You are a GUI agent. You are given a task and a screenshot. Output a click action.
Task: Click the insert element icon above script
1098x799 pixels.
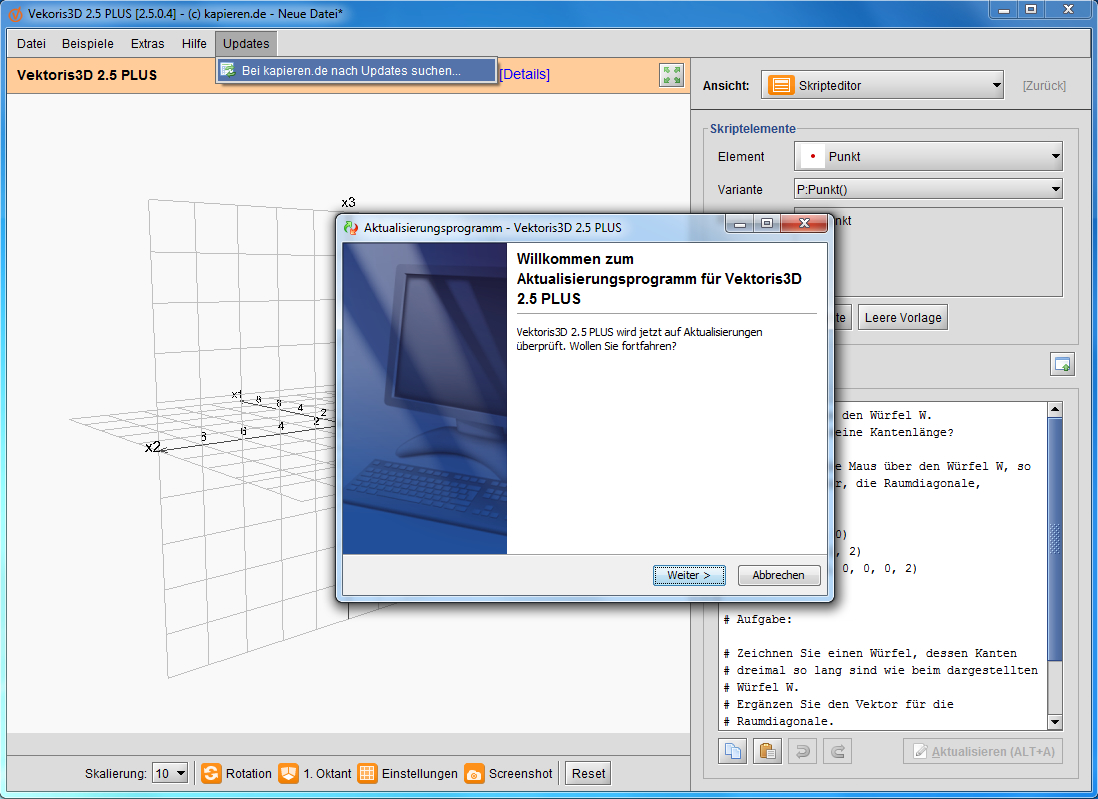(x=1062, y=364)
